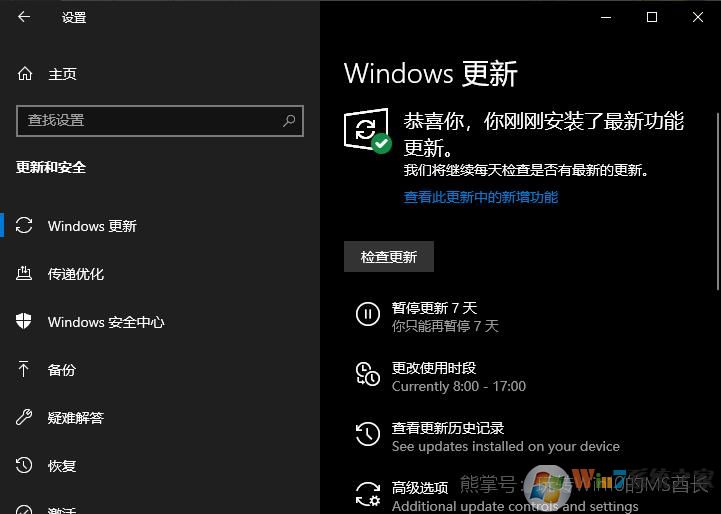The image size is (721, 514).
Task: Click the 更改使用时段 clock icon
Action: 367,373
